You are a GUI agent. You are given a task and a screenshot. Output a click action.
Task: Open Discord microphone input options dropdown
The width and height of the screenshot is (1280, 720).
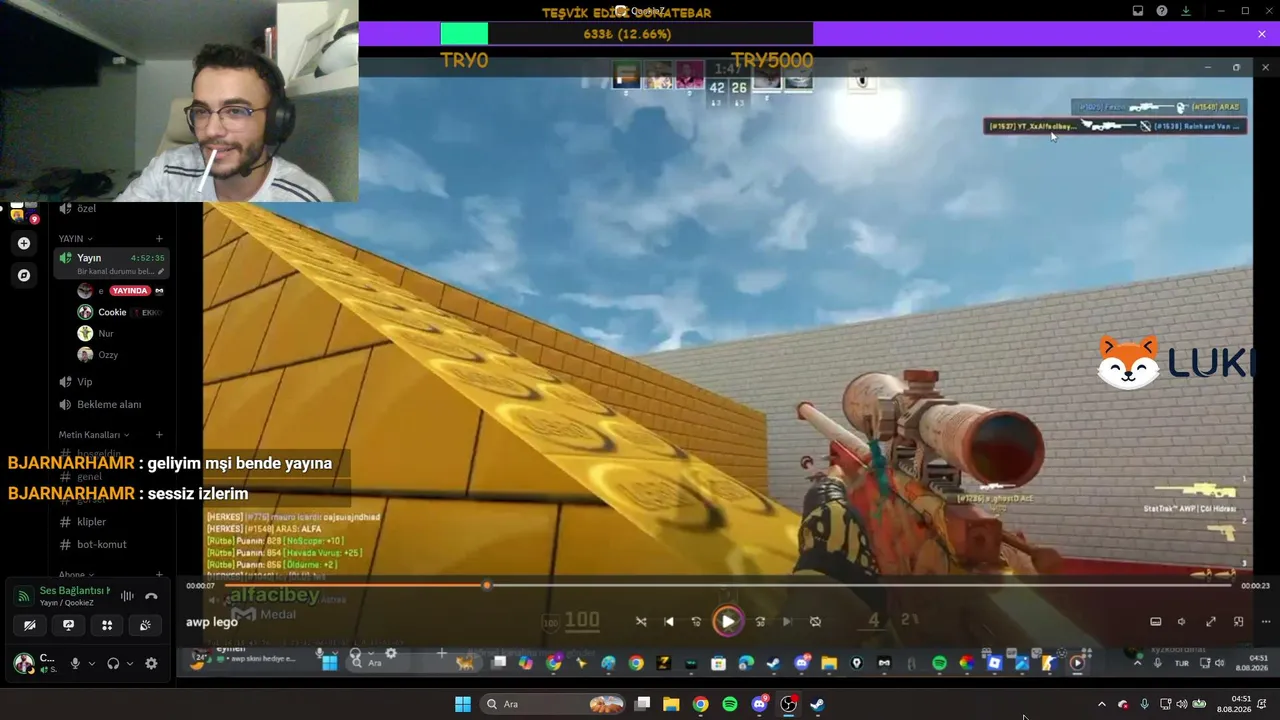click(92, 663)
